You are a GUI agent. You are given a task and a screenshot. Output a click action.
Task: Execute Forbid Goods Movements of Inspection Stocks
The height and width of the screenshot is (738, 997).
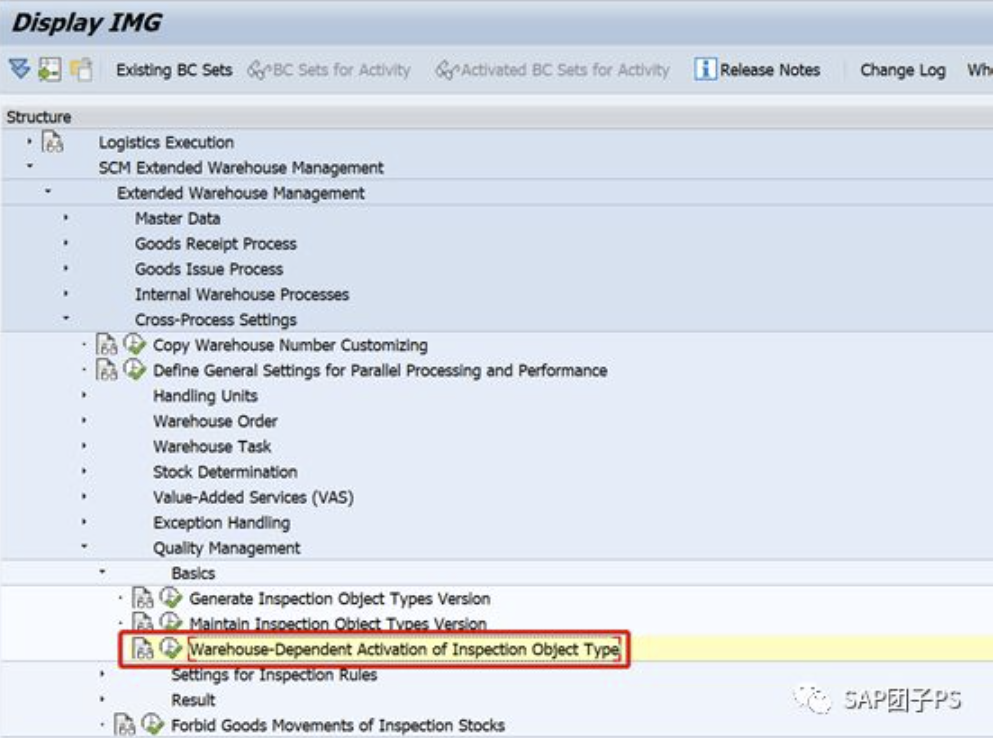click(153, 725)
